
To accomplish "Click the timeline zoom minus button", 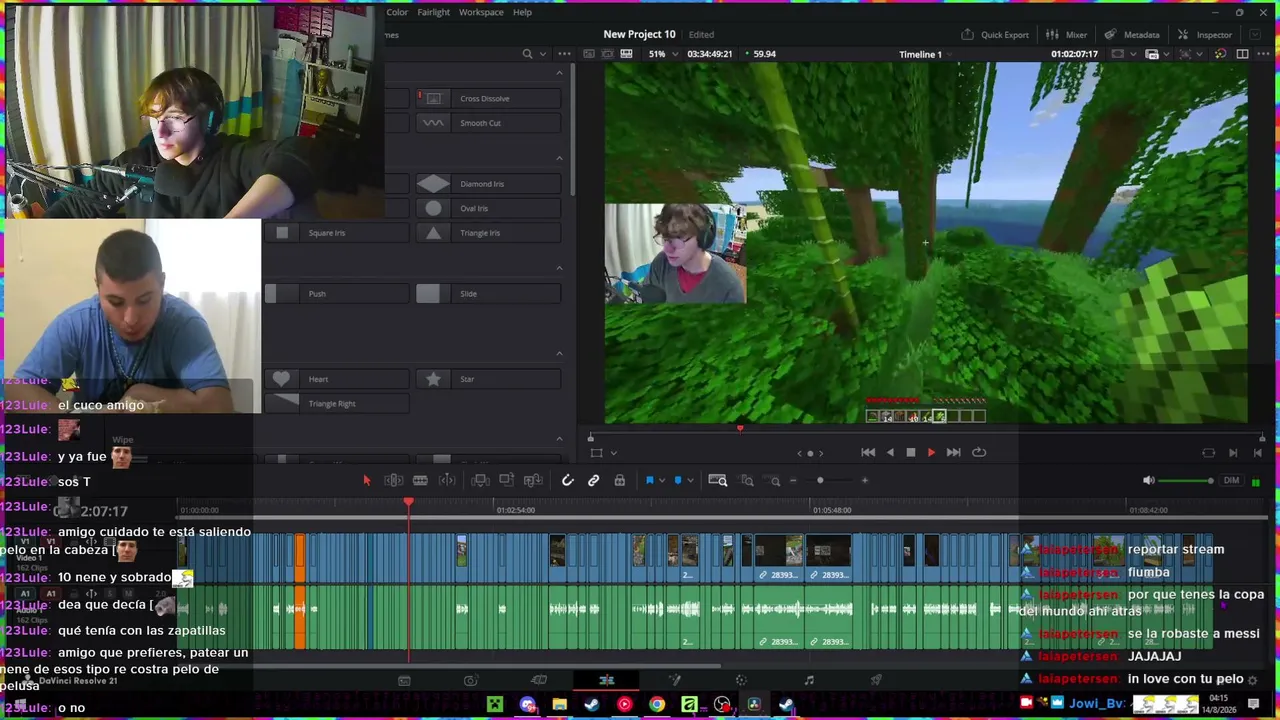I will point(793,481).
